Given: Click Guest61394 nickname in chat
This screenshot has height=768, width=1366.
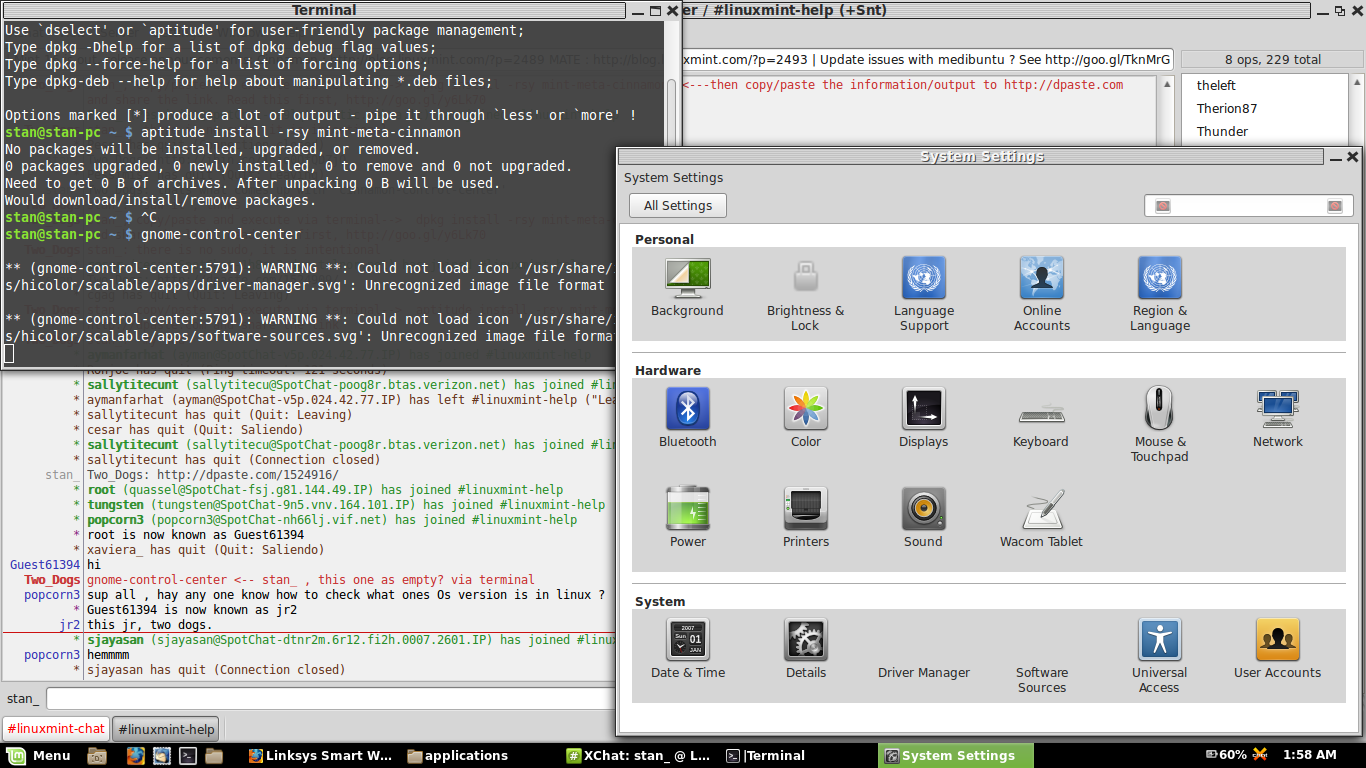Looking at the screenshot, I should pos(45,565).
